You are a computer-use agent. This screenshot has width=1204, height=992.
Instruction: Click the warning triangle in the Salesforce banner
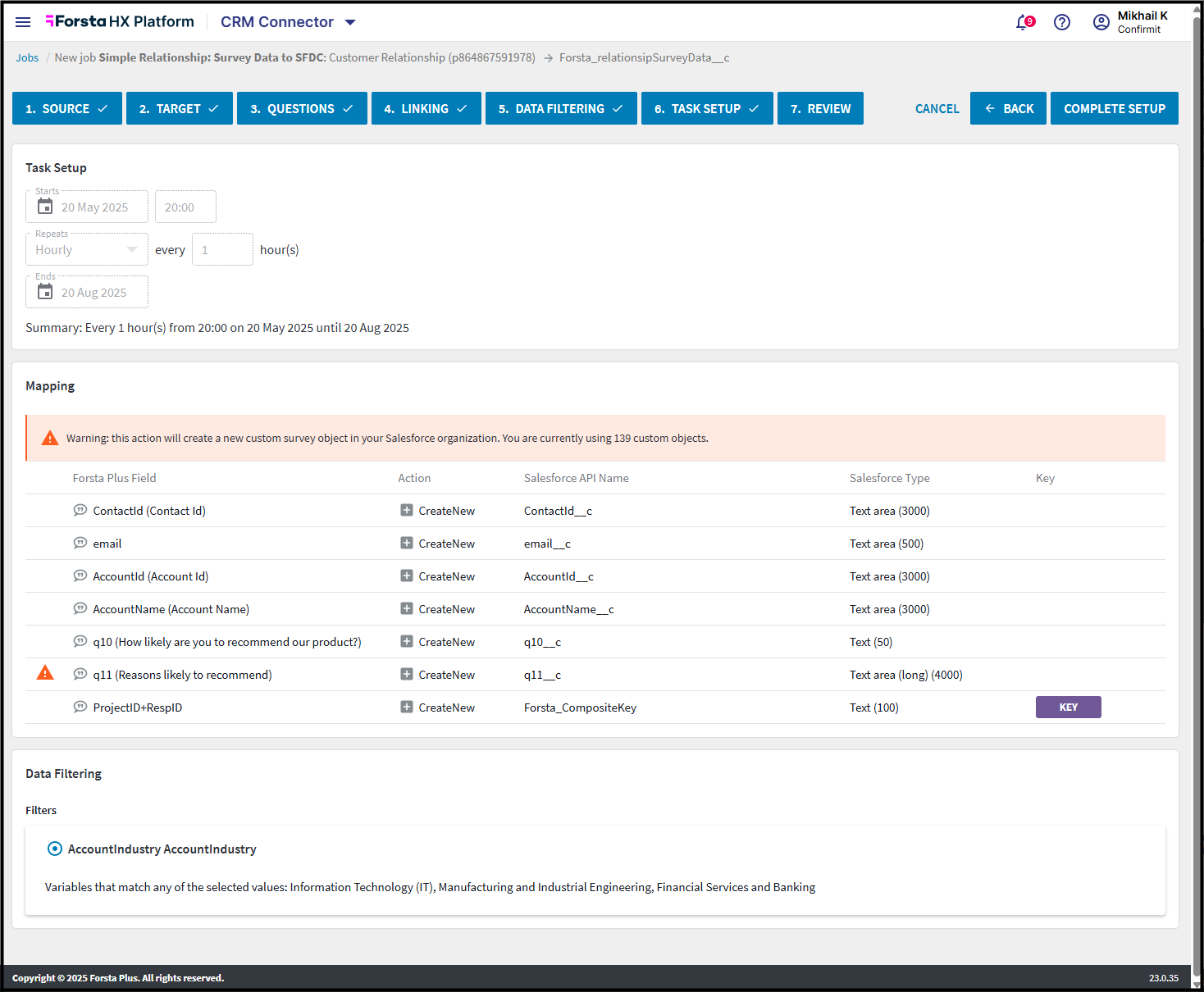coord(50,438)
